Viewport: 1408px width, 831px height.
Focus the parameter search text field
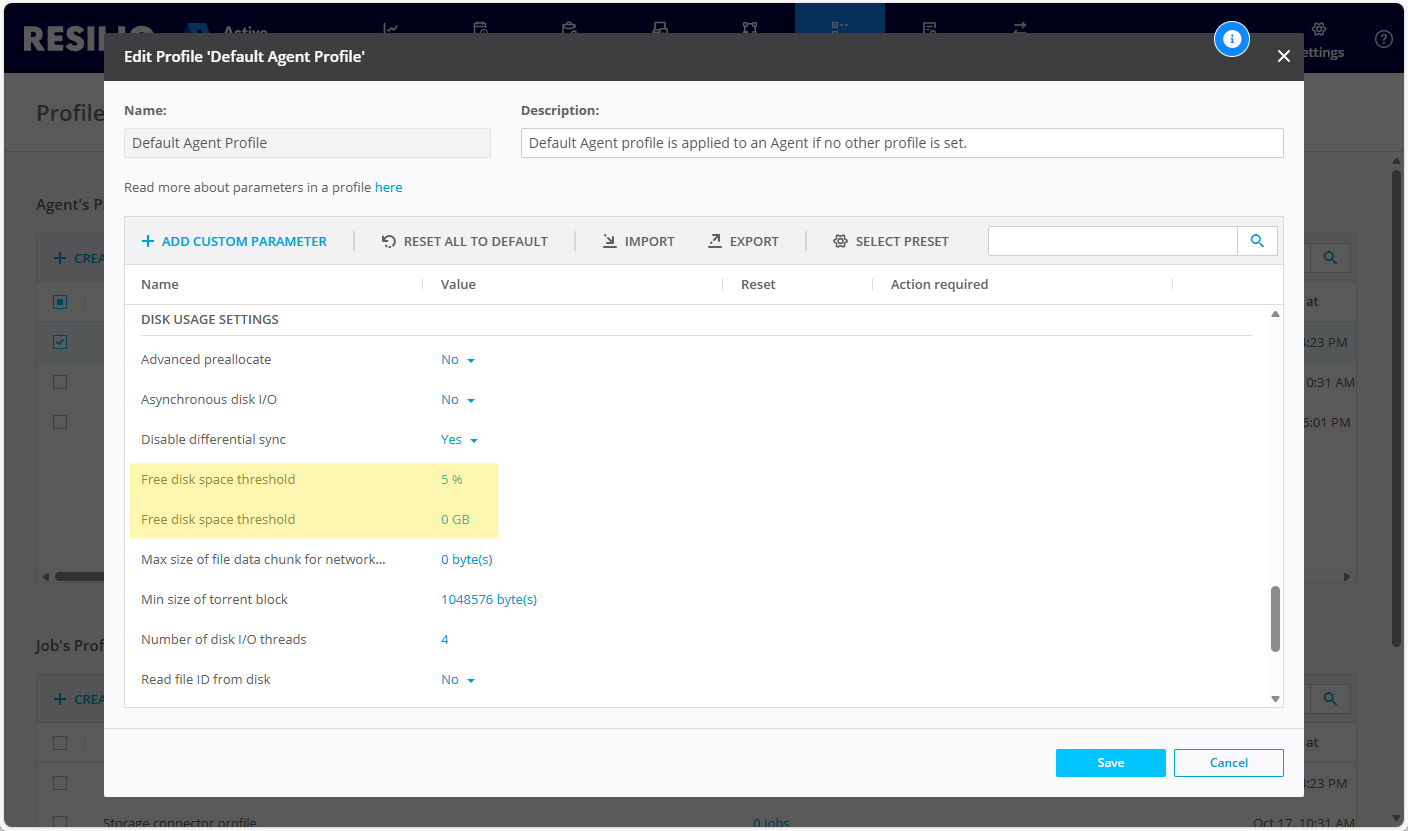tap(1112, 241)
